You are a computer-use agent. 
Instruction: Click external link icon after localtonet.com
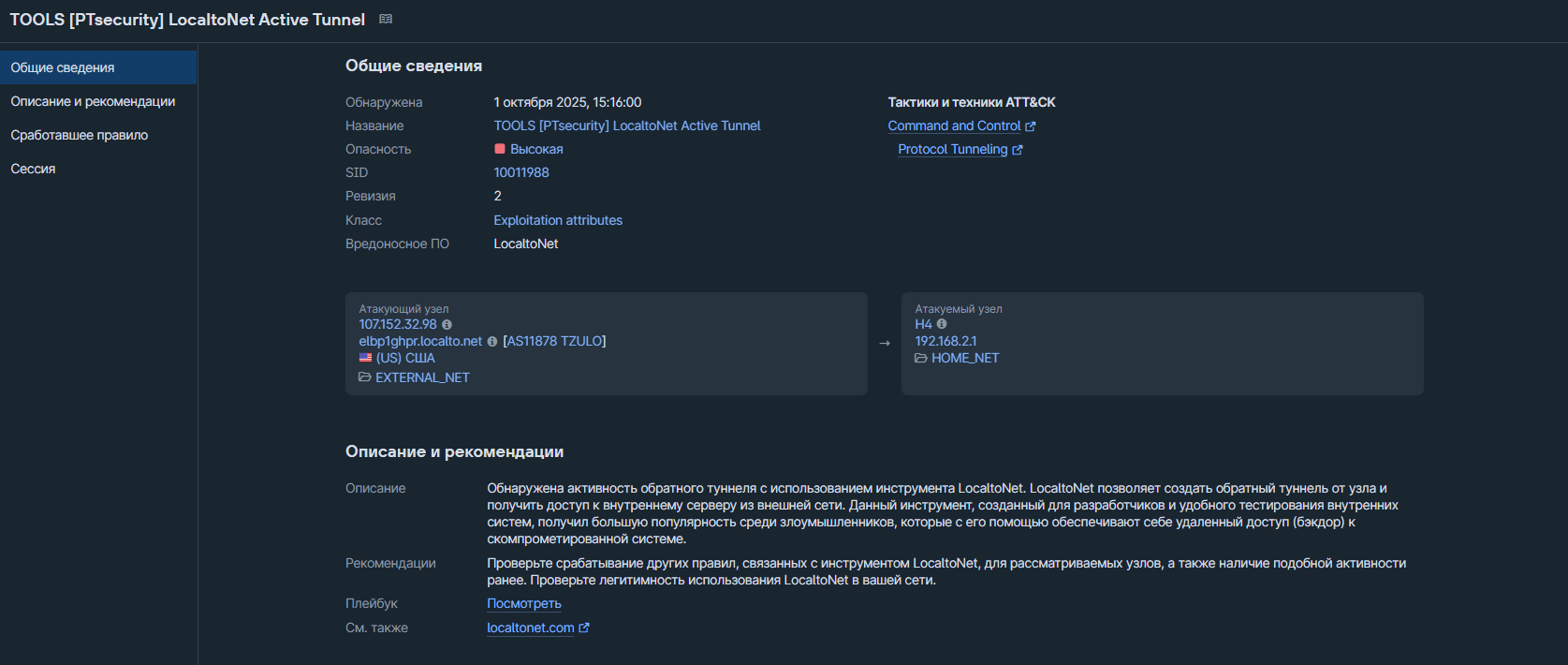coord(584,628)
